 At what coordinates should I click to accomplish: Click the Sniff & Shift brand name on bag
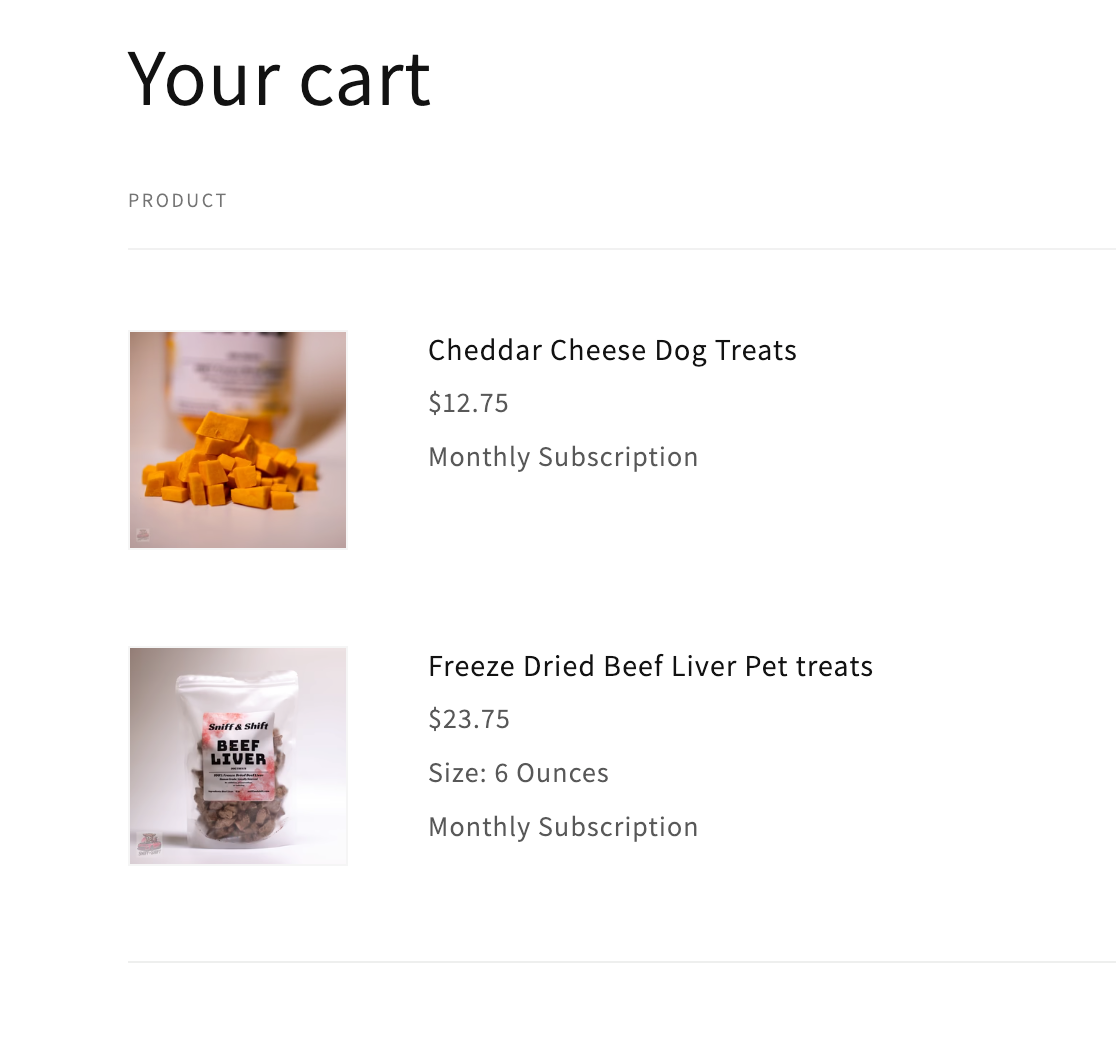pos(238,726)
